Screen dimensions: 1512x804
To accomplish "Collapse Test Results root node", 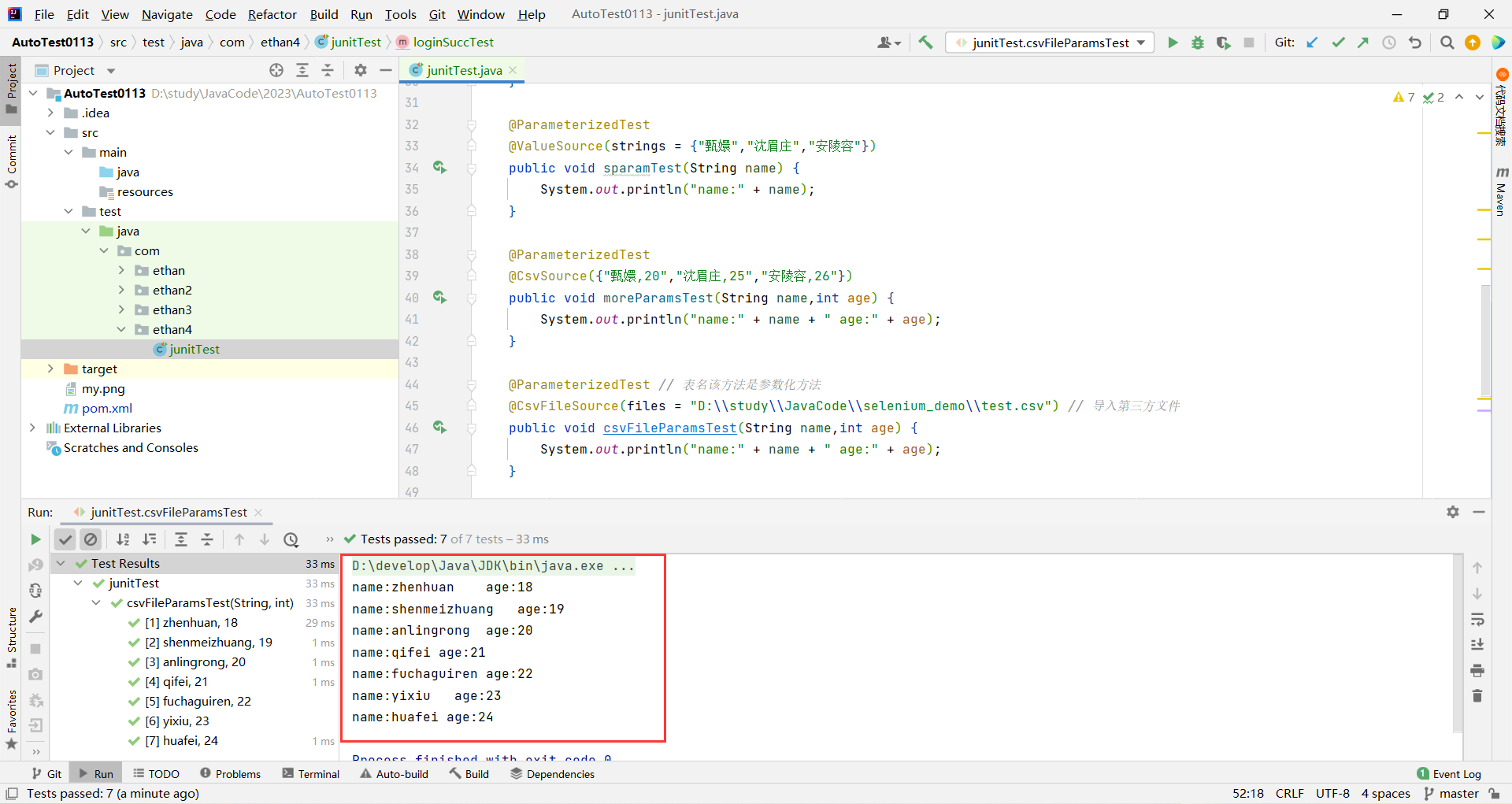I will pos(61,563).
